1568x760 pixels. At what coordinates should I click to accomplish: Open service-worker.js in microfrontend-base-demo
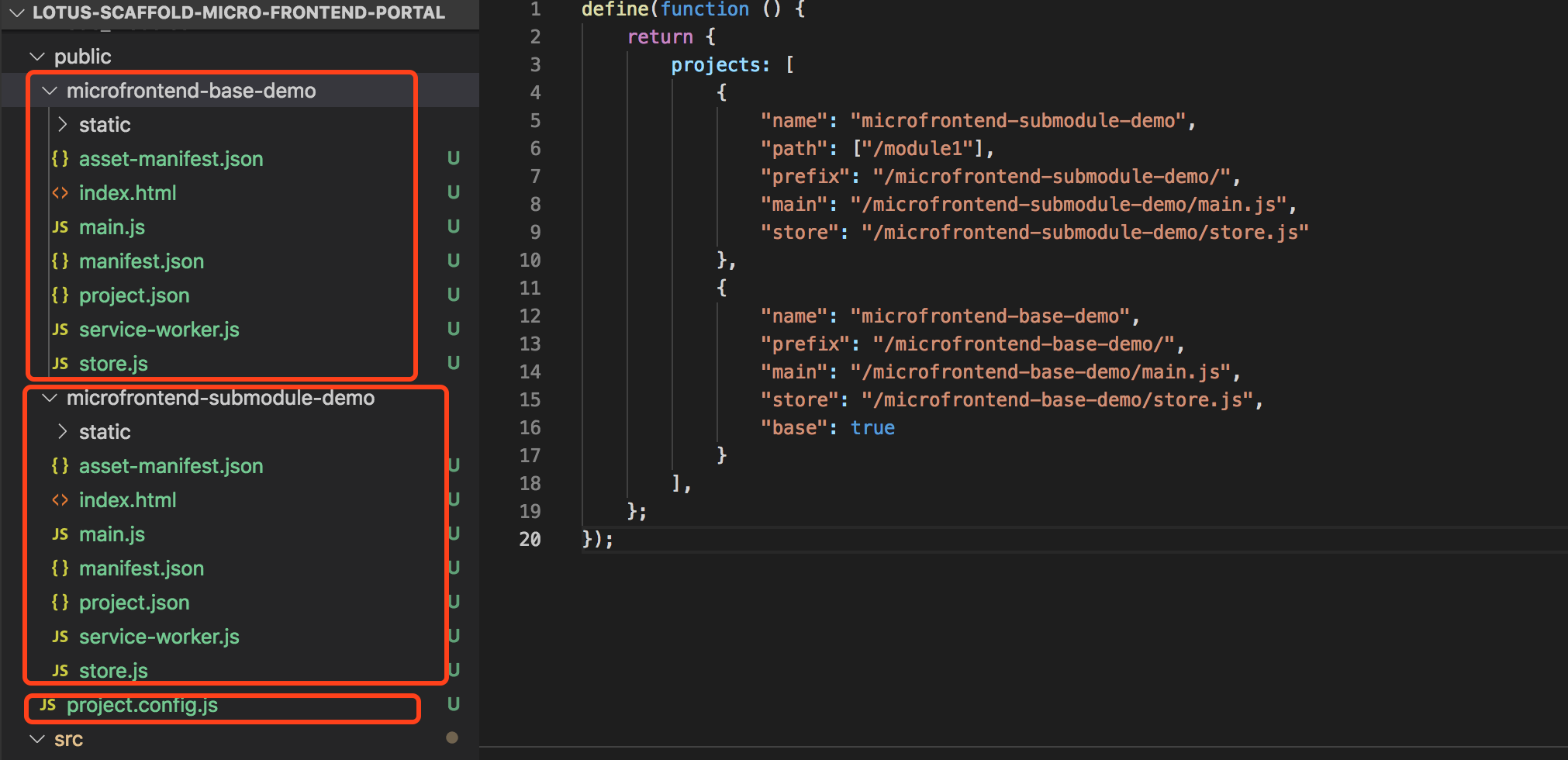[159, 330]
